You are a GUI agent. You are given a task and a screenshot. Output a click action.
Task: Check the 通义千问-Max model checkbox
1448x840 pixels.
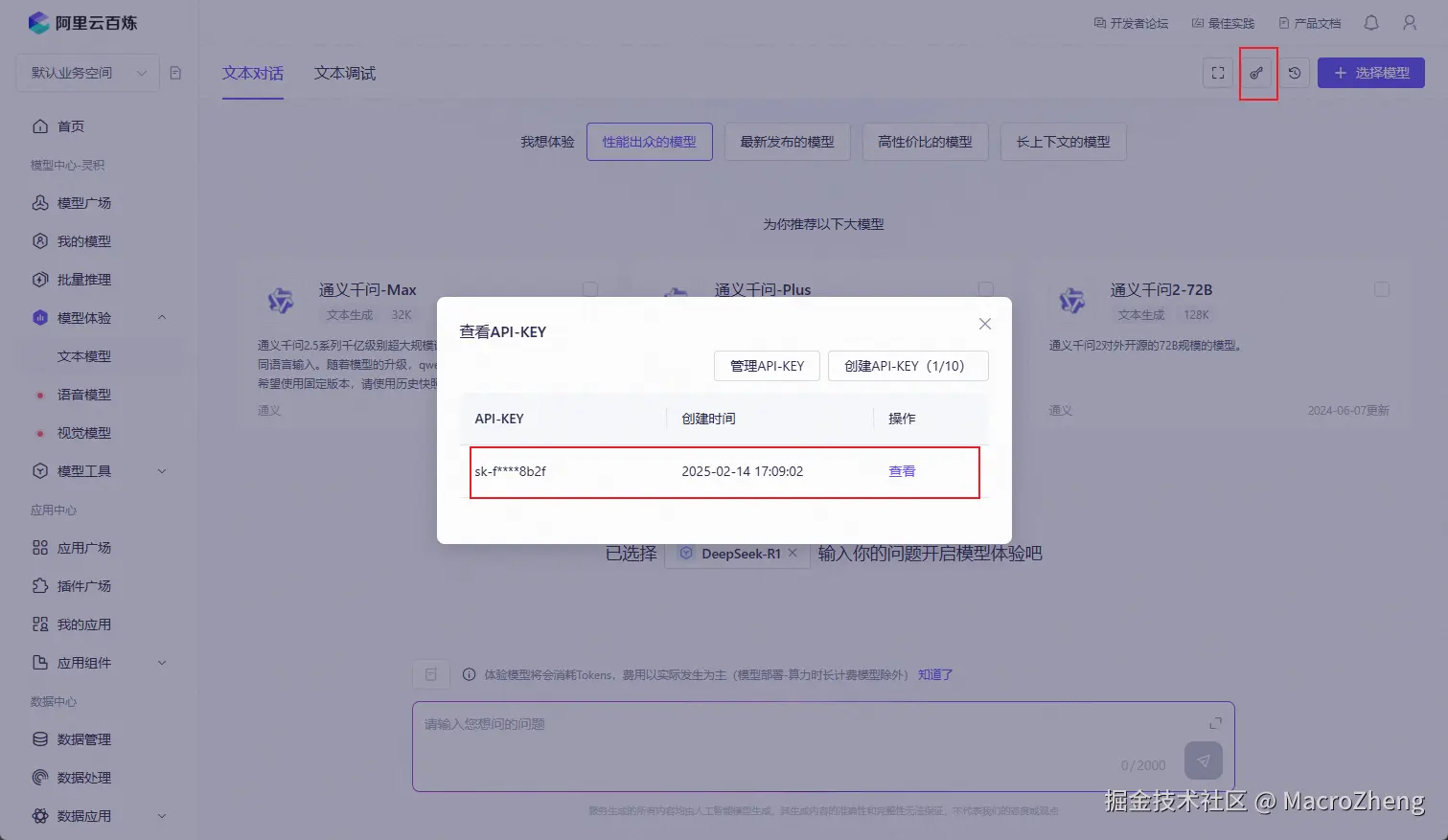(590, 289)
